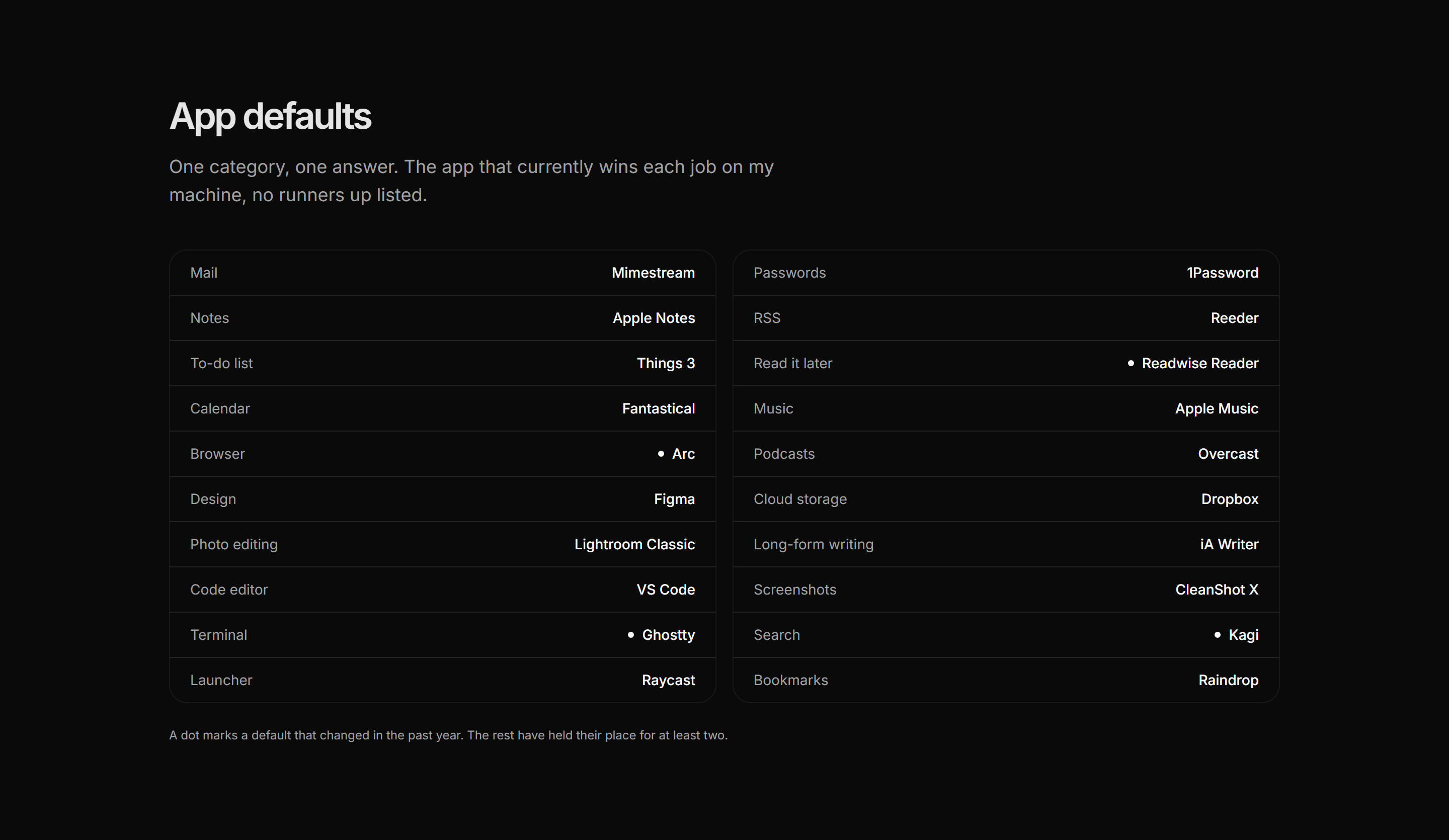Select the Cloud storage label

point(800,499)
